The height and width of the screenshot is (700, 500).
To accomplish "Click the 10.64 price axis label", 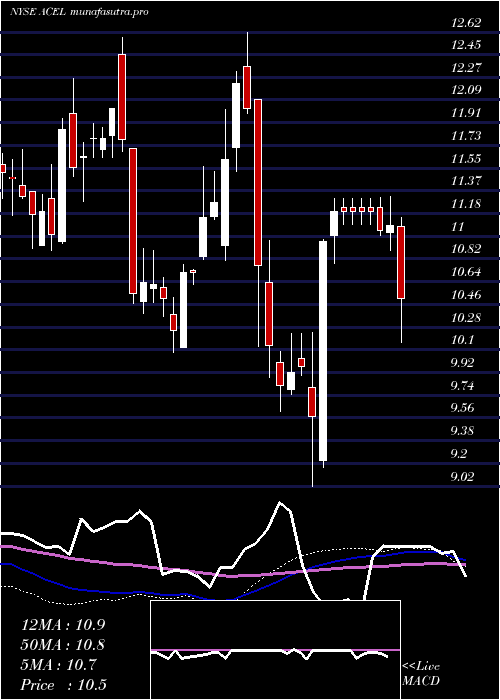I will click(466, 272).
